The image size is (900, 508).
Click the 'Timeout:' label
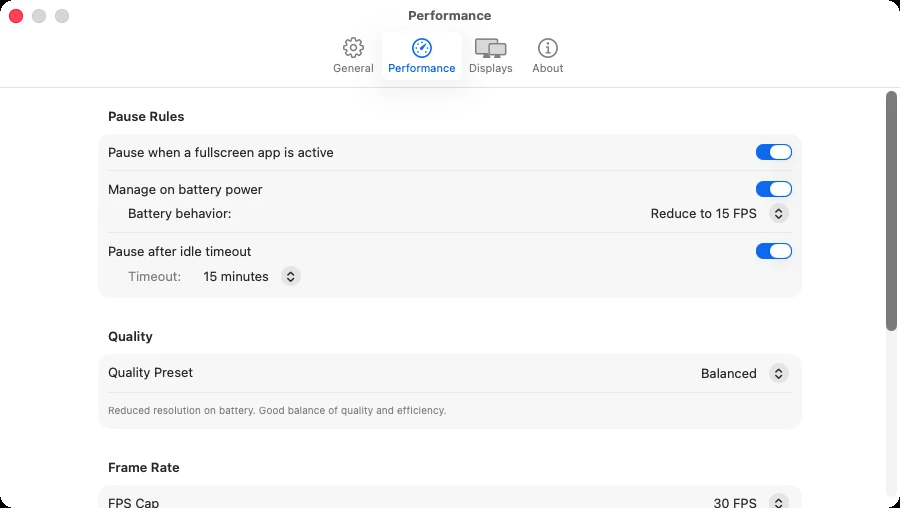tap(154, 277)
